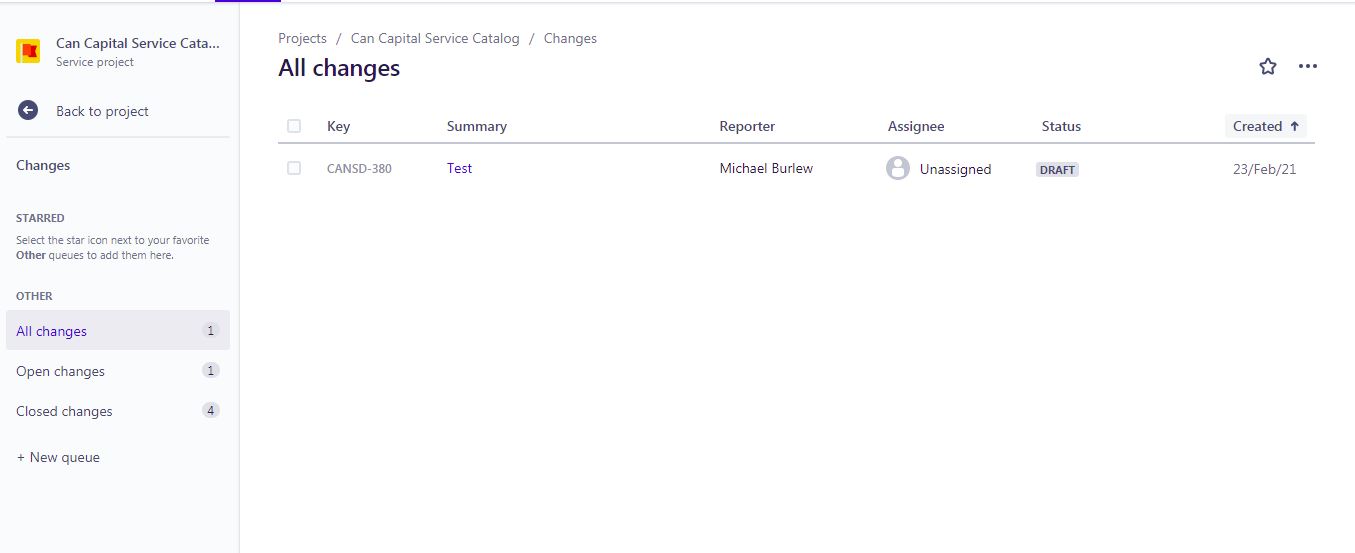This screenshot has width=1355, height=553.
Task: Open Can Capital Service Catalog breadcrumb
Action: coord(435,38)
